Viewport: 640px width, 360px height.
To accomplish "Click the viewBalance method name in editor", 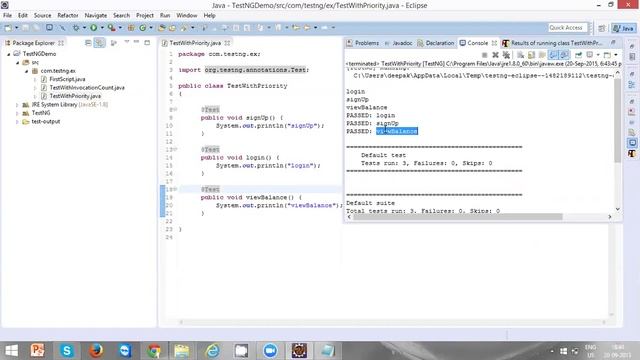I will 266,198.
